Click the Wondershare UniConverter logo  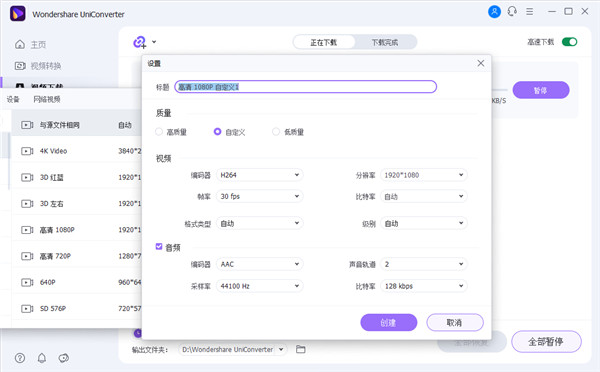18,14
